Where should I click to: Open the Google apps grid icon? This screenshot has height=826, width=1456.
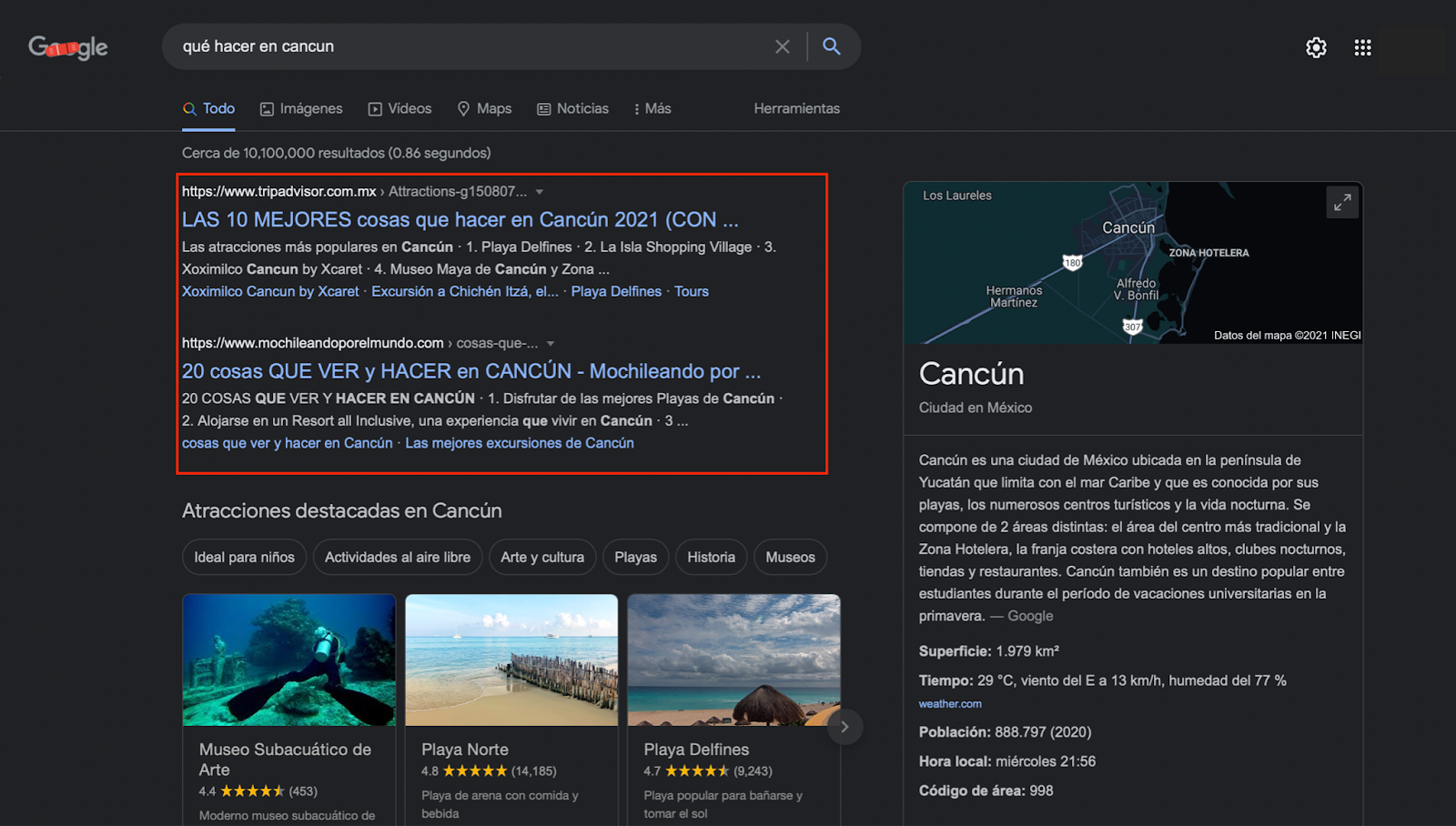1362,47
